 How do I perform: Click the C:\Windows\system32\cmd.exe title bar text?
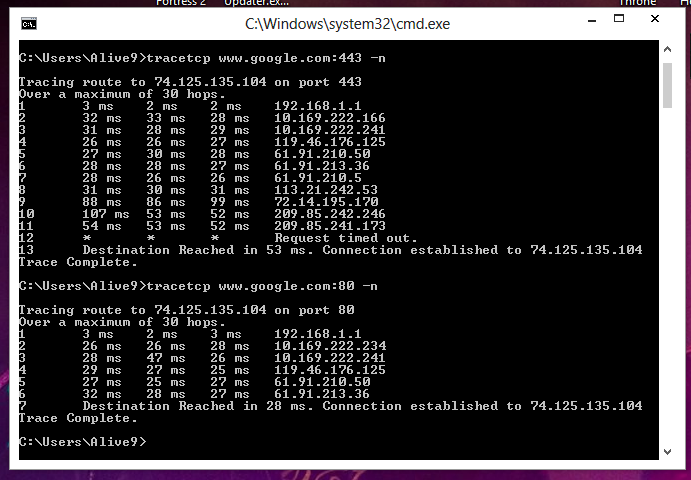pos(347,24)
